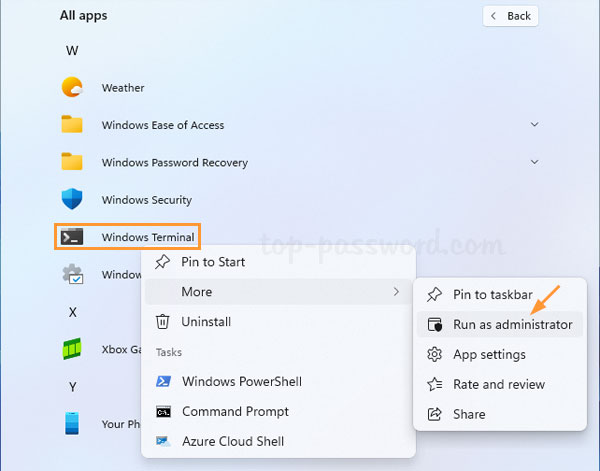This screenshot has width=600, height=471.
Task: Click the Windows Tools gear icon
Action: [73, 274]
